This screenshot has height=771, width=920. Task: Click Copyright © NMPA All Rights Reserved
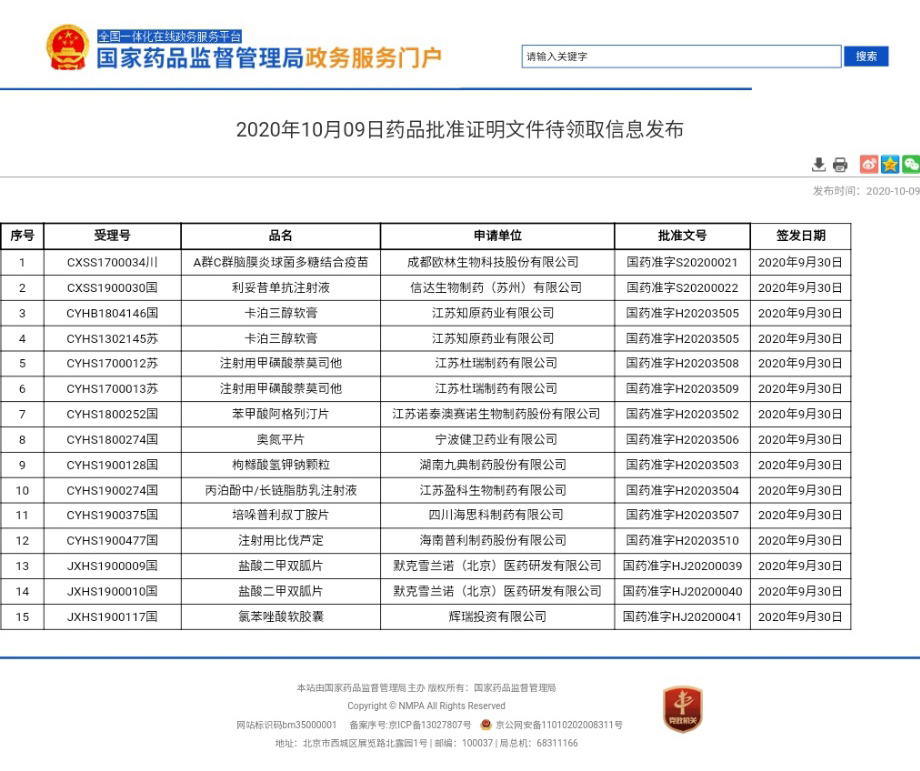[x=426, y=706]
